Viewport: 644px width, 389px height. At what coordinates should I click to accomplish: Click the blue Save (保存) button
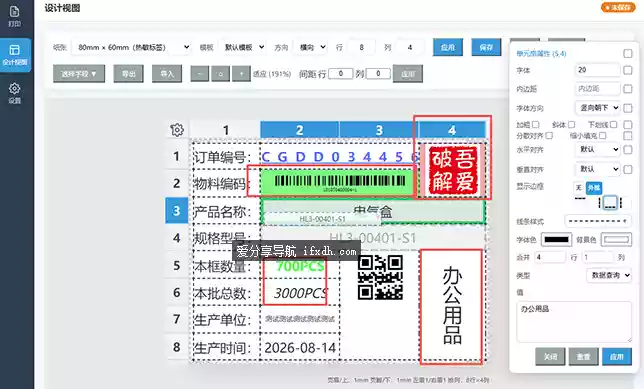coord(486,47)
